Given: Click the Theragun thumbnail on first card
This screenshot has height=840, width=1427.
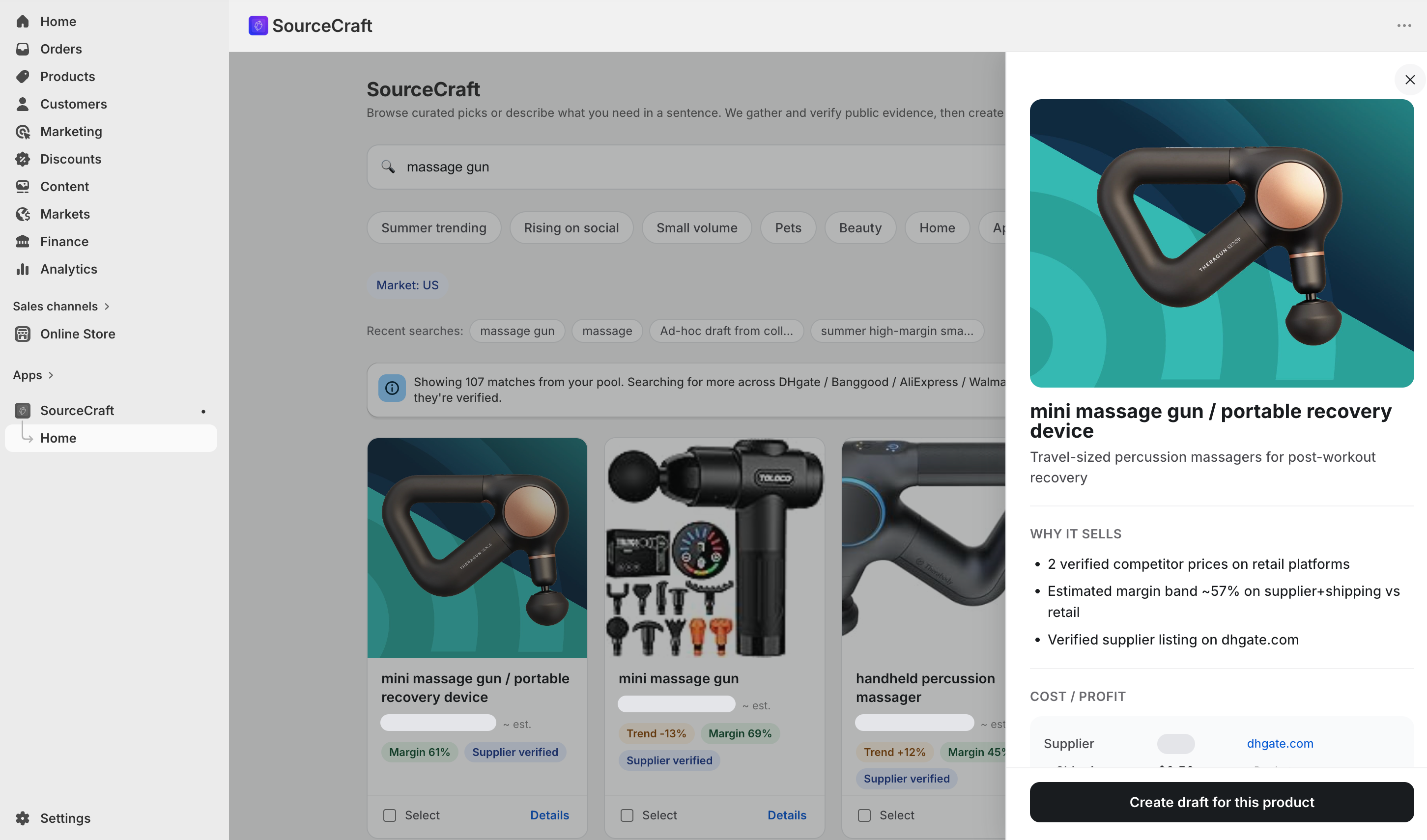Looking at the screenshot, I should click(477, 547).
